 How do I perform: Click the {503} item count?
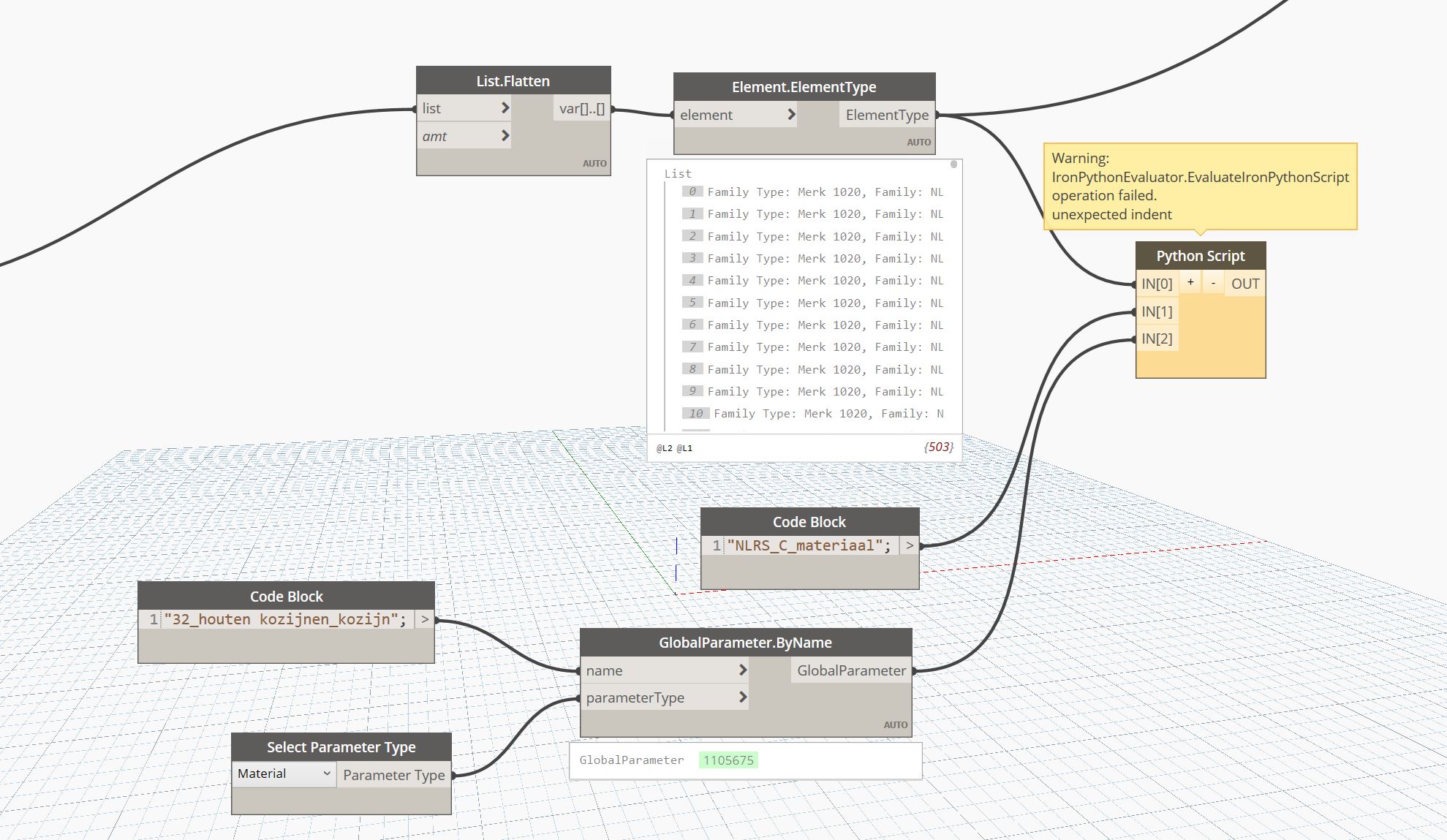tap(939, 447)
